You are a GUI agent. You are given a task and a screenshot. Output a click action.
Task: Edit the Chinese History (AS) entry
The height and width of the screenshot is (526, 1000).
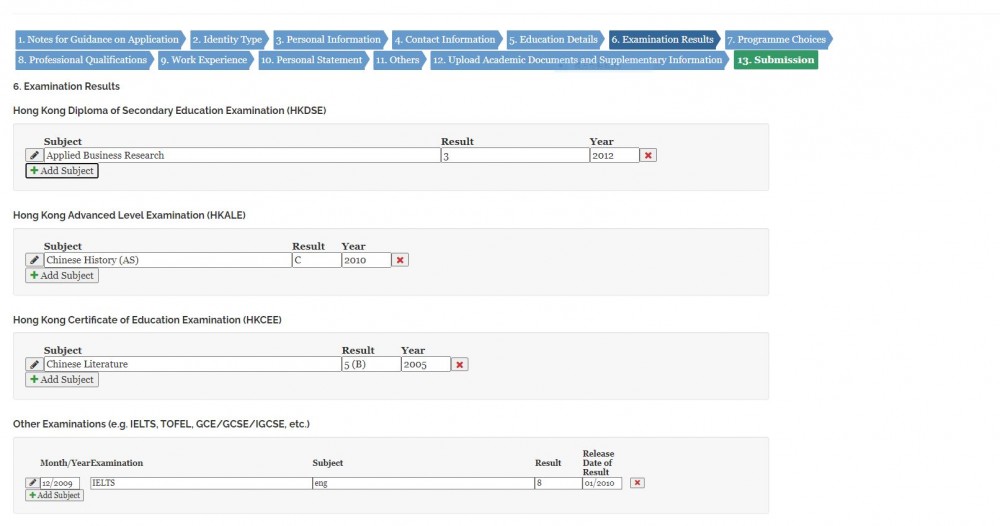tap(34, 260)
